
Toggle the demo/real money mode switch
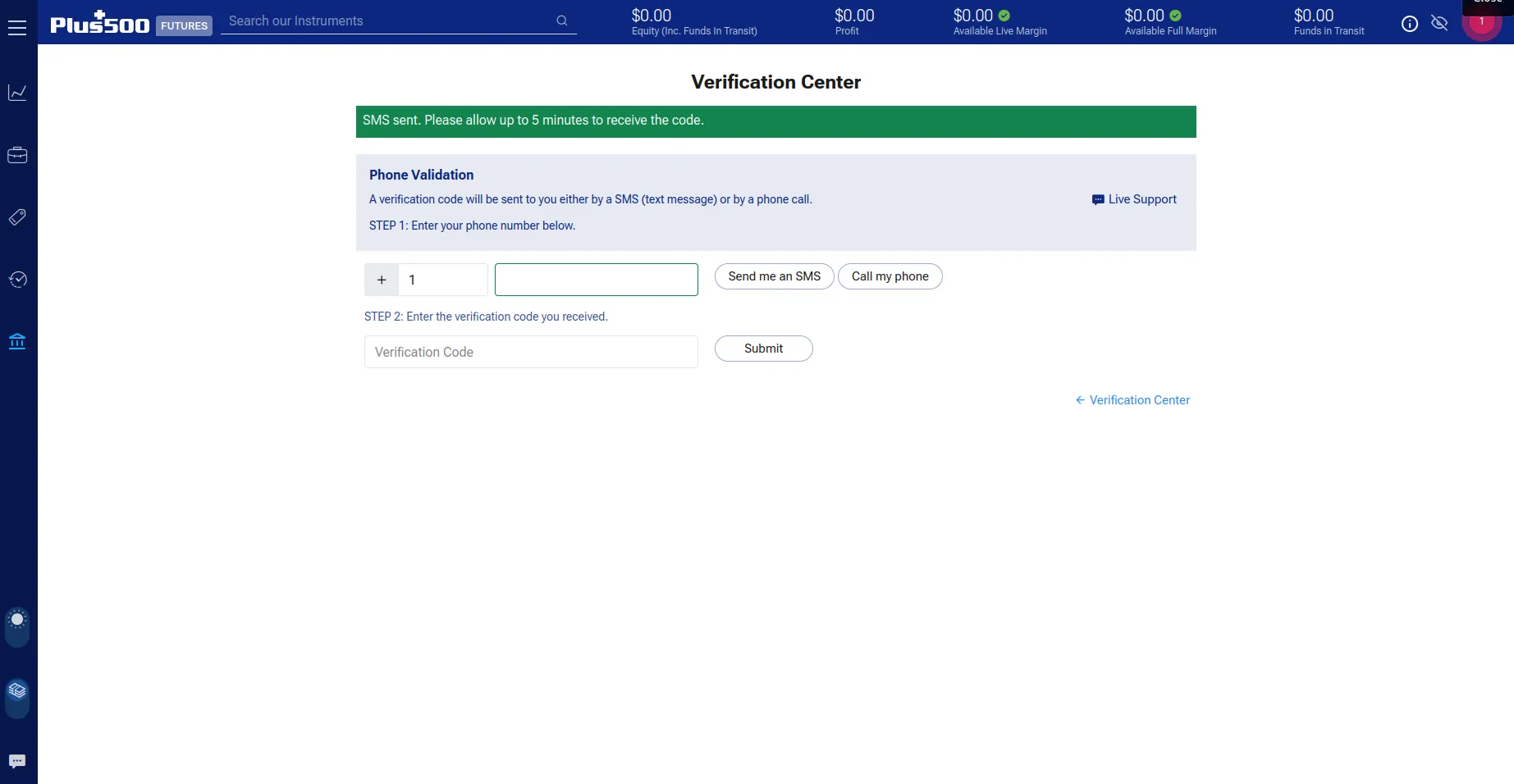point(17,699)
